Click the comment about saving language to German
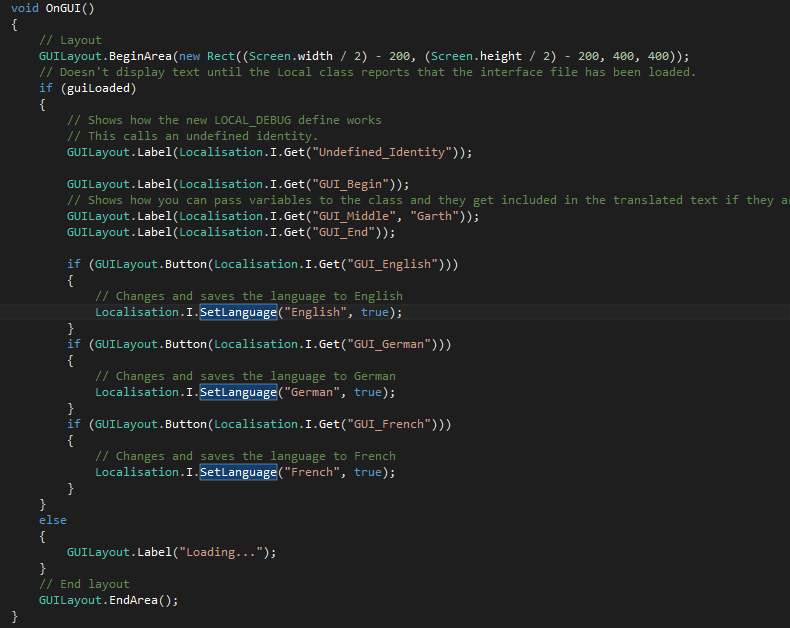The image size is (790, 628). [x=245, y=376]
